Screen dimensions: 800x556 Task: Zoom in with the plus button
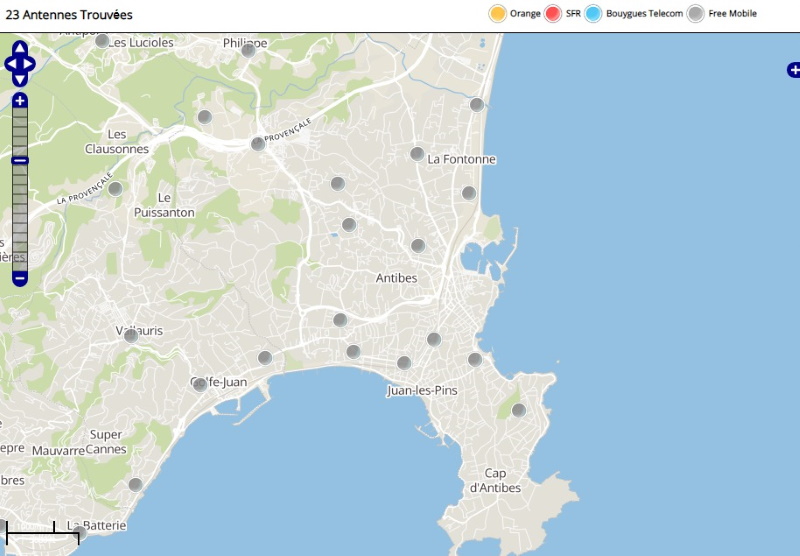[x=20, y=101]
